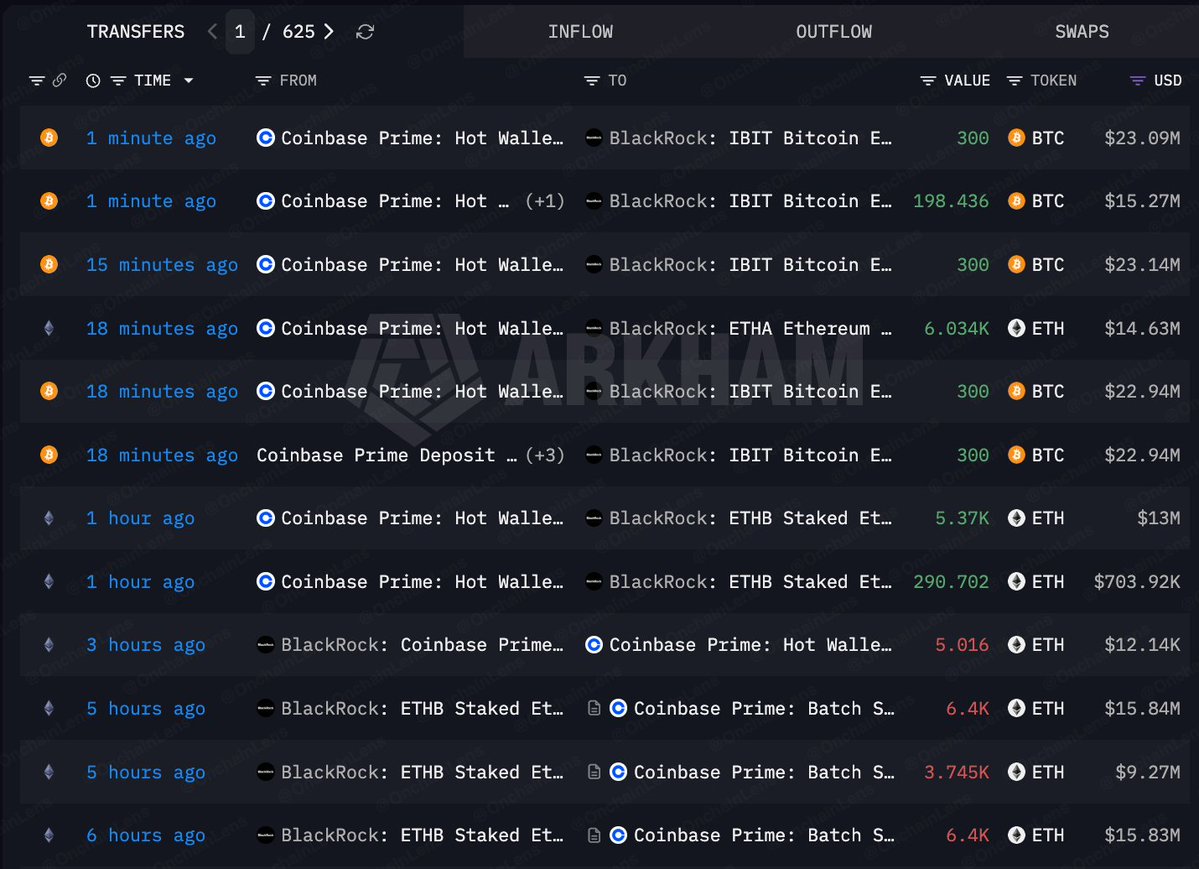Switch to the SWAPS tab
The height and width of the screenshot is (869, 1199).
1082,31
